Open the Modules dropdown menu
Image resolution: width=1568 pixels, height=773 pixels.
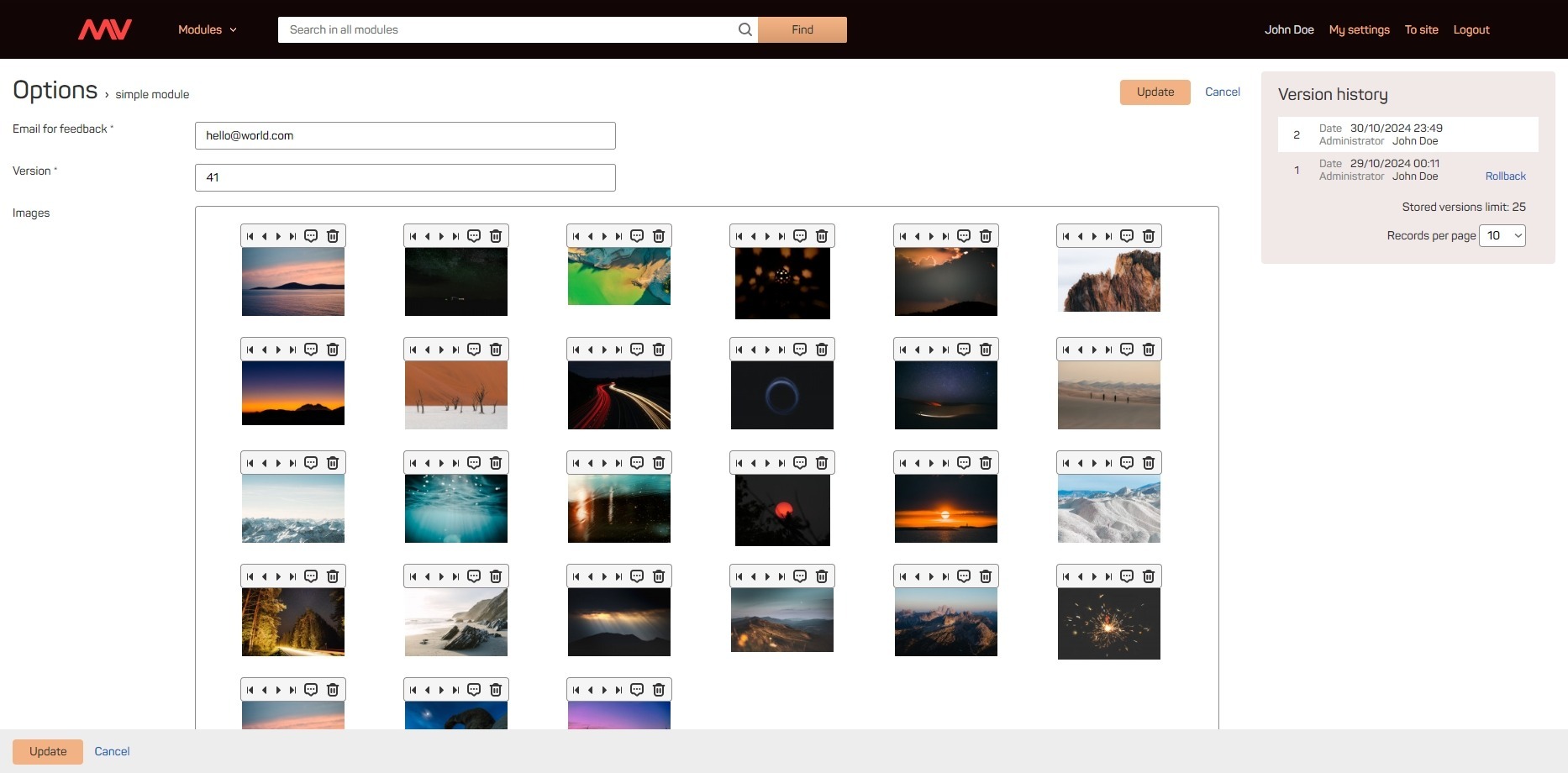[x=207, y=29]
